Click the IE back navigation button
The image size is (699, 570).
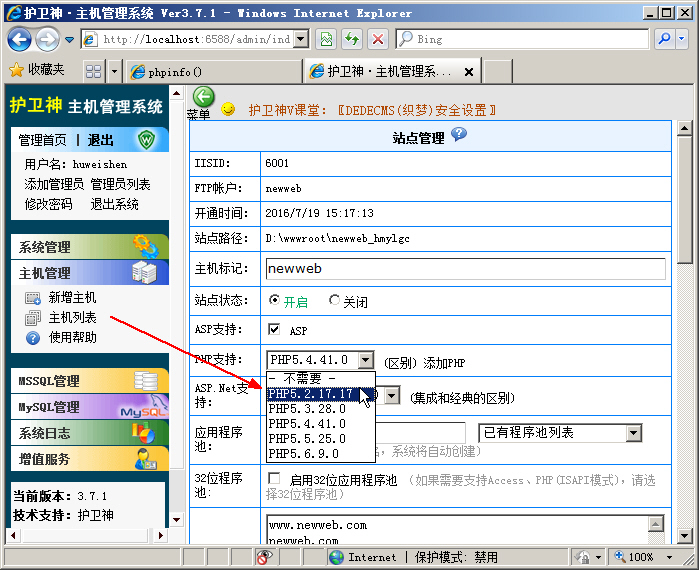[20, 39]
